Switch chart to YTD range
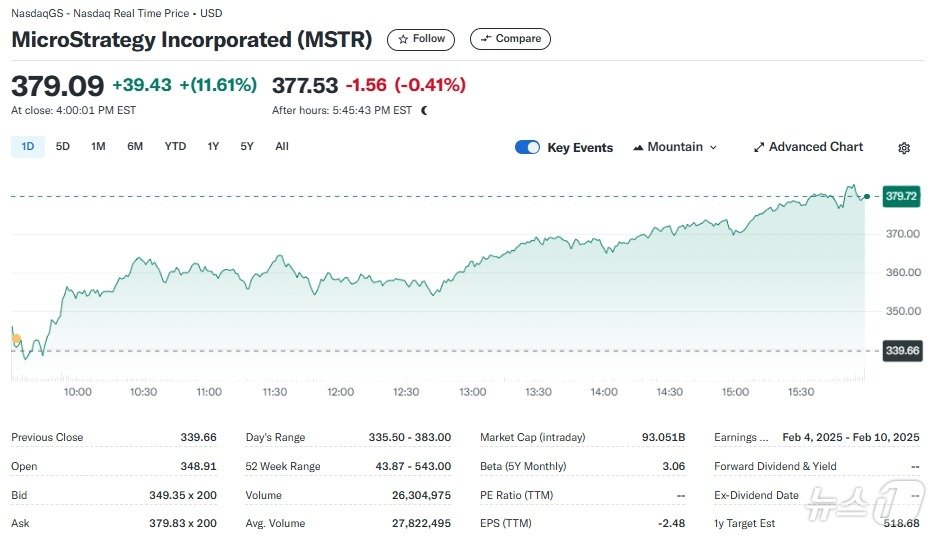The width and height of the screenshot is (935, 537). coord(175,146)
